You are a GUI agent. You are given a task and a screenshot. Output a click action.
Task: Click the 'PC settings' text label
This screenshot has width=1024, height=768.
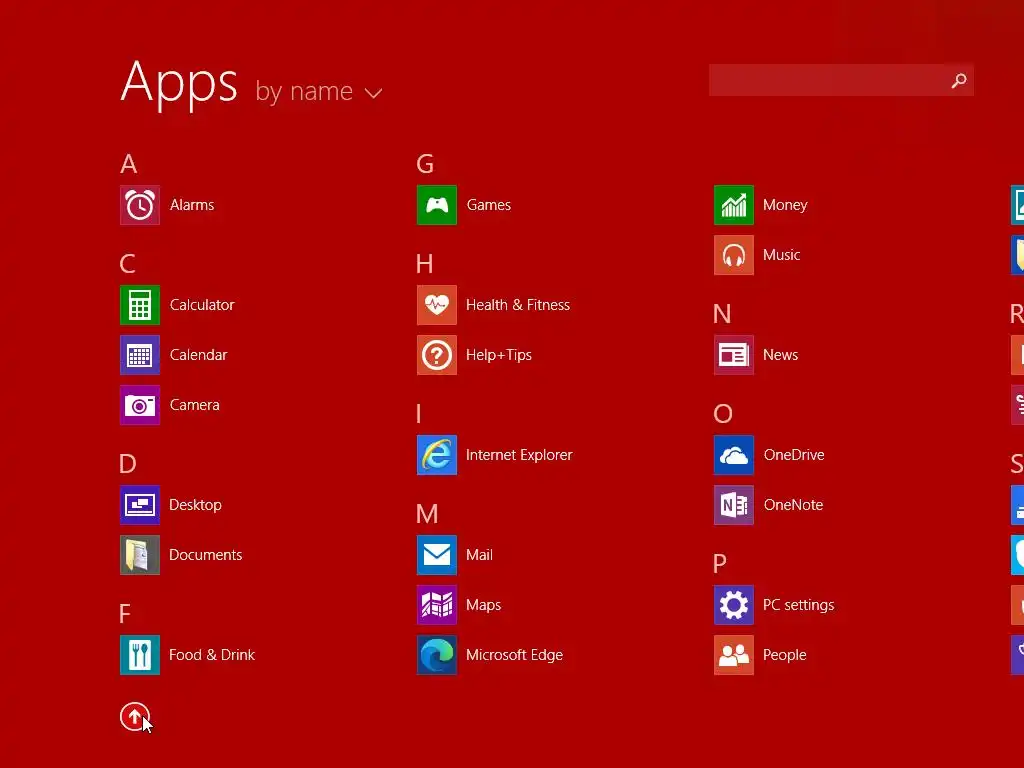(x=799, y=605)
